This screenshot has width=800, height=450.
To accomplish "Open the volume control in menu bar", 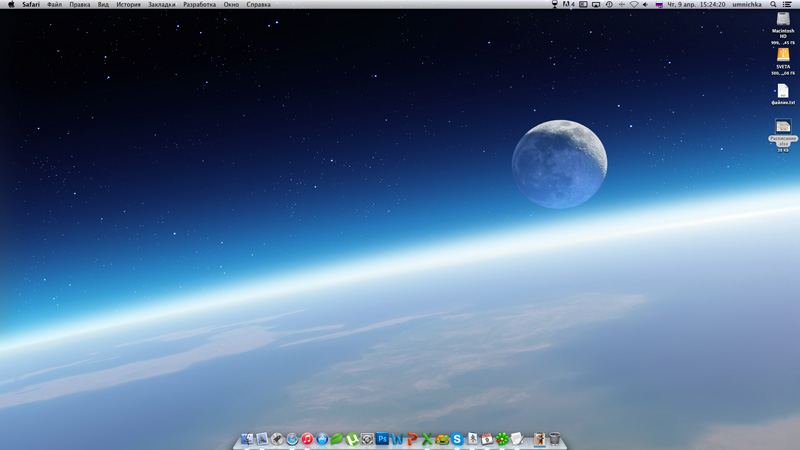I will click(646, 5).
